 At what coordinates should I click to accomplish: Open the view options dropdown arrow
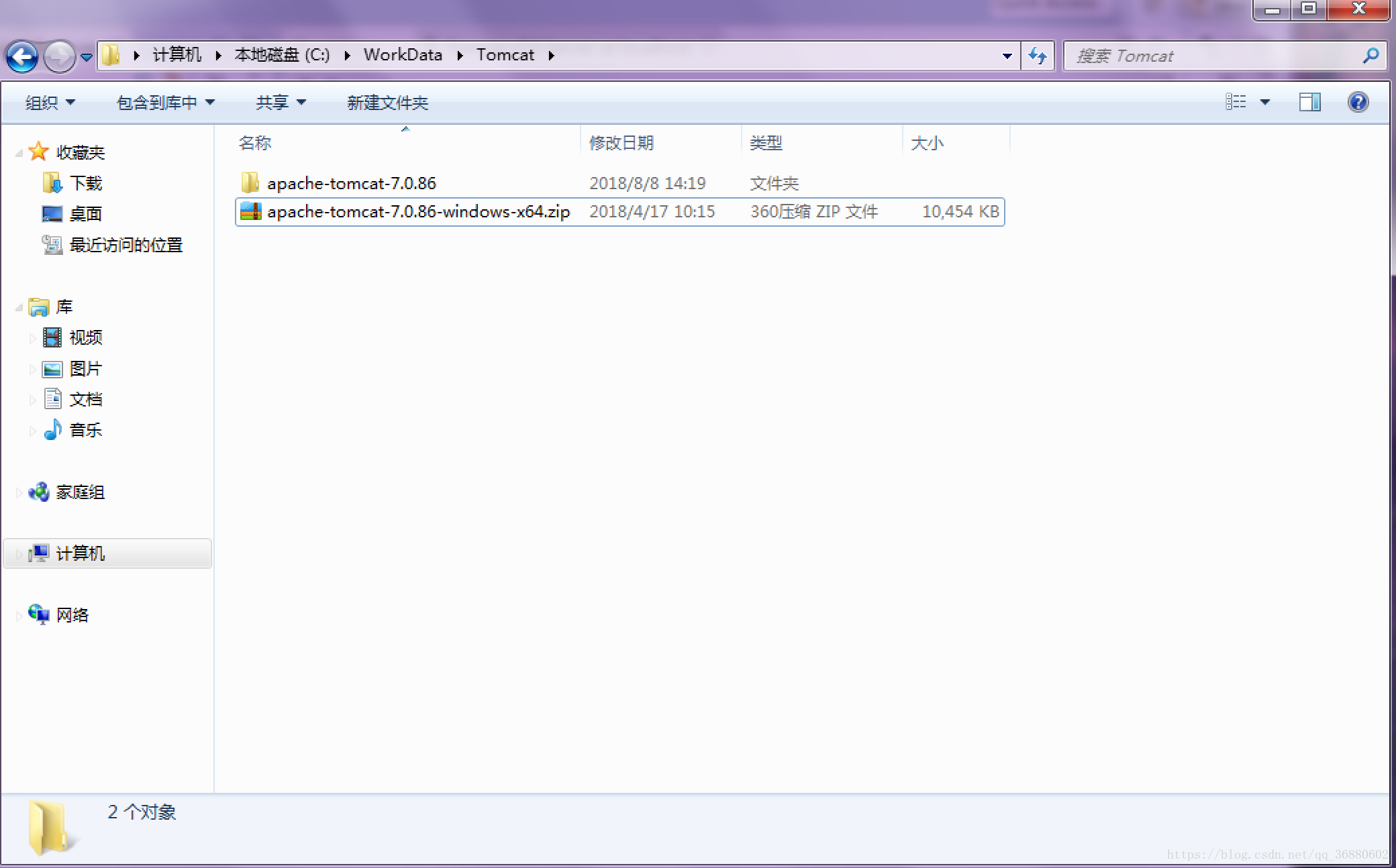coord(1265,103)
